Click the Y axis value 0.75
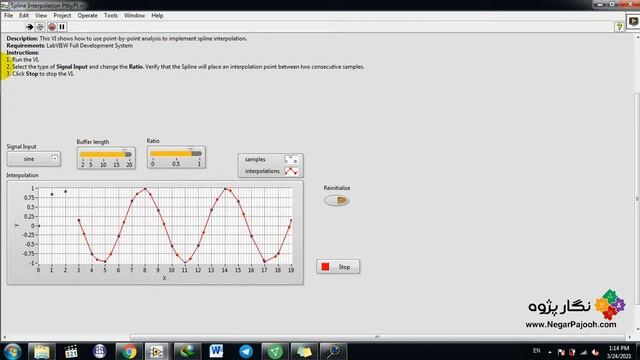Image resolution: width=640 pixels, height=360 pixels. [x=29, y=198]
